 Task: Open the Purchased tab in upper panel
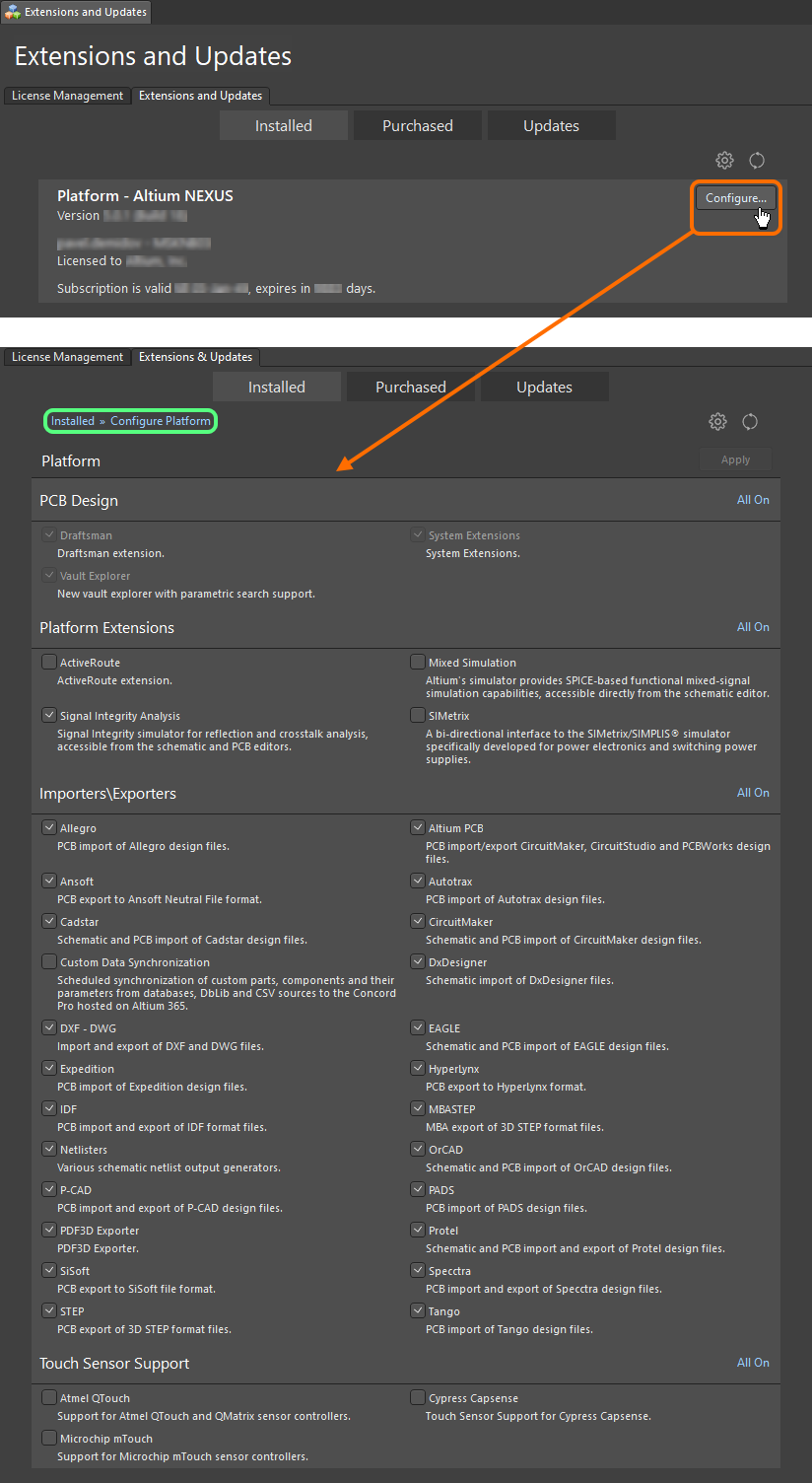click(418, 126)
